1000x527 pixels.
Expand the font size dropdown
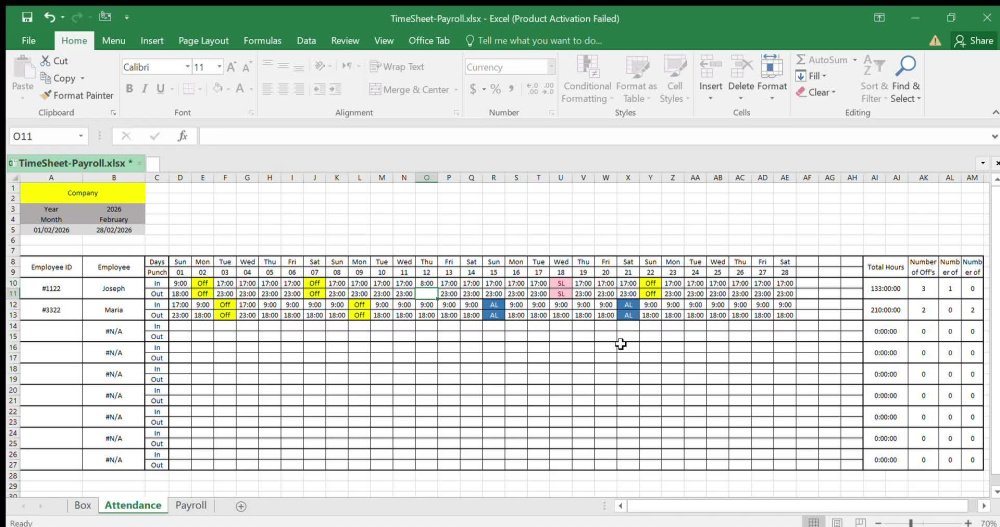[219, 67]
